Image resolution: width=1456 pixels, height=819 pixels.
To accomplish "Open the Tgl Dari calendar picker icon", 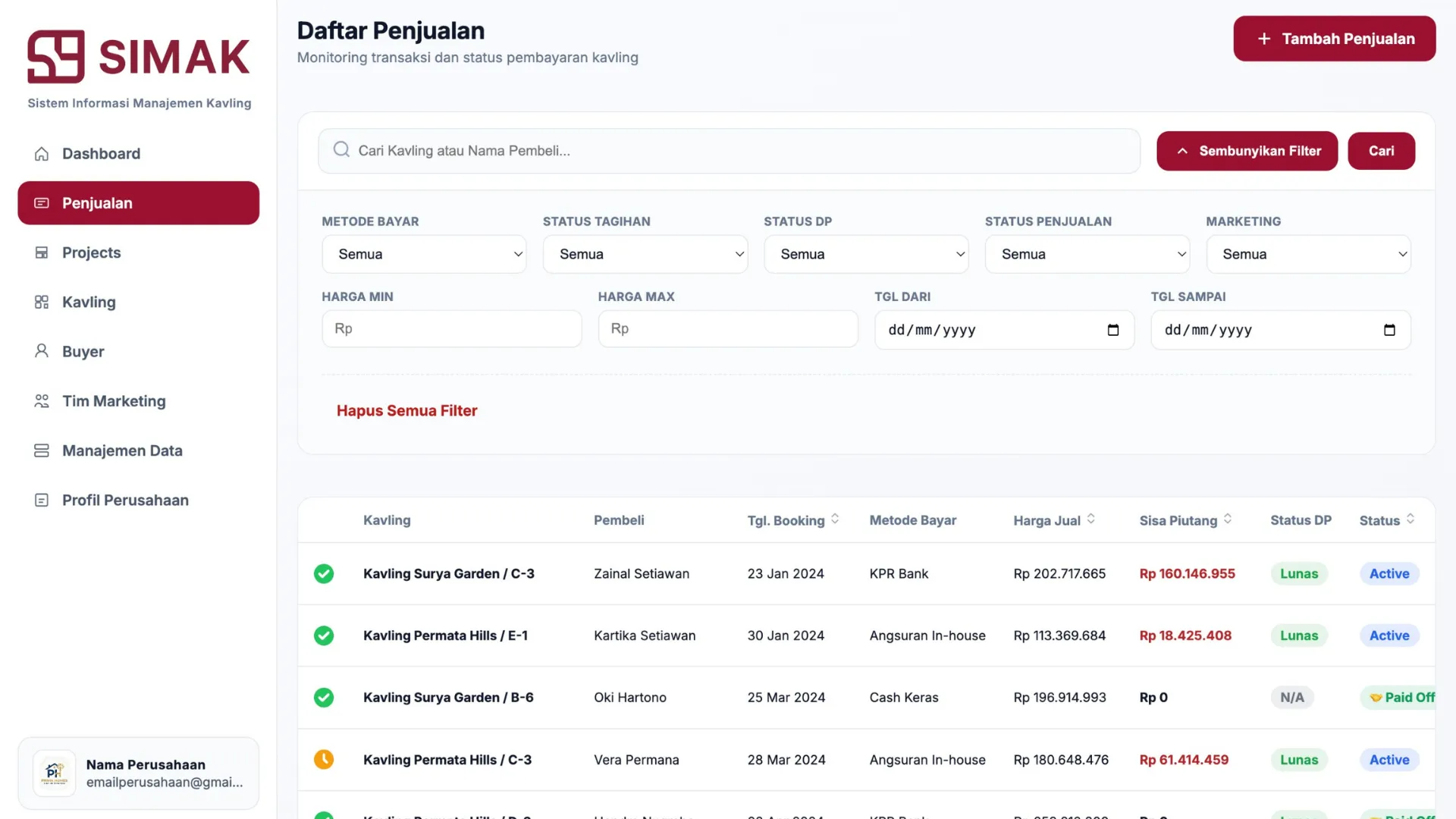I will click(1112, 330).
